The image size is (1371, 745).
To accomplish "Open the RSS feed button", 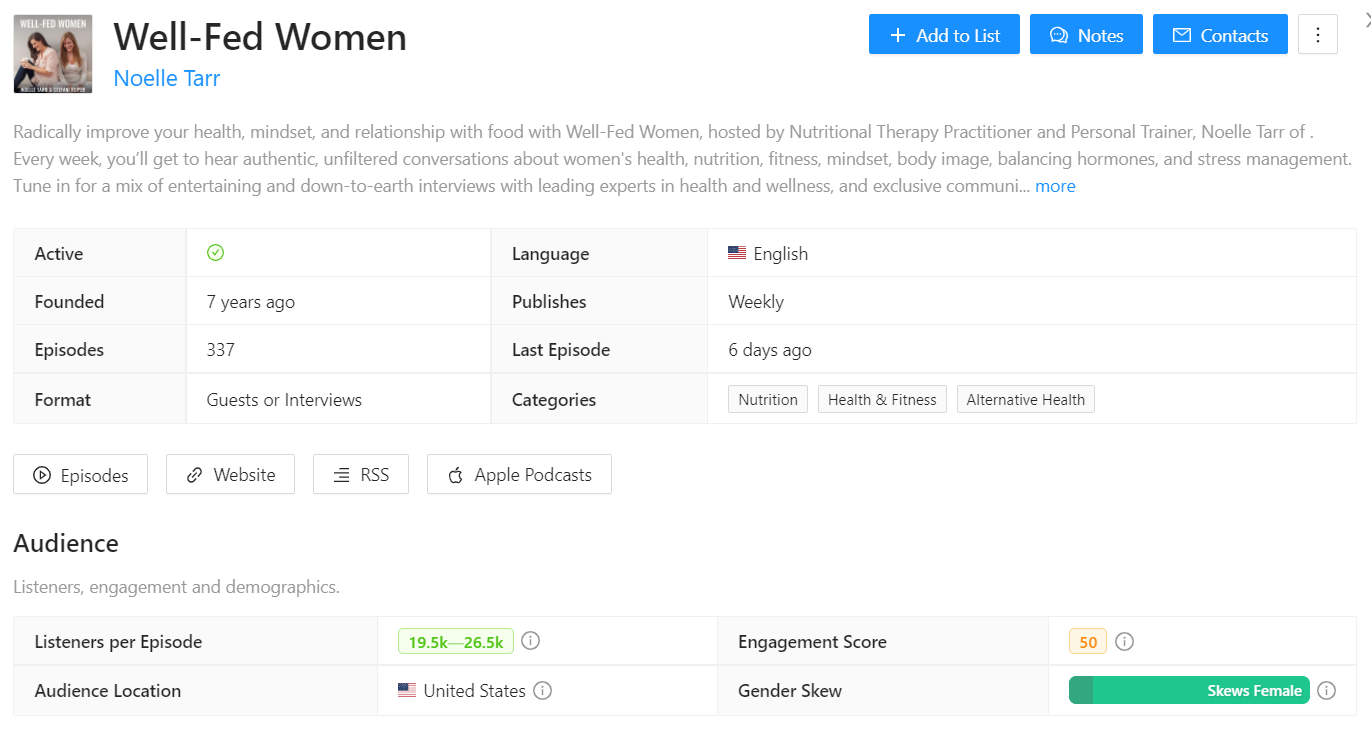I will pyautogui.click(x=361, y=475).
